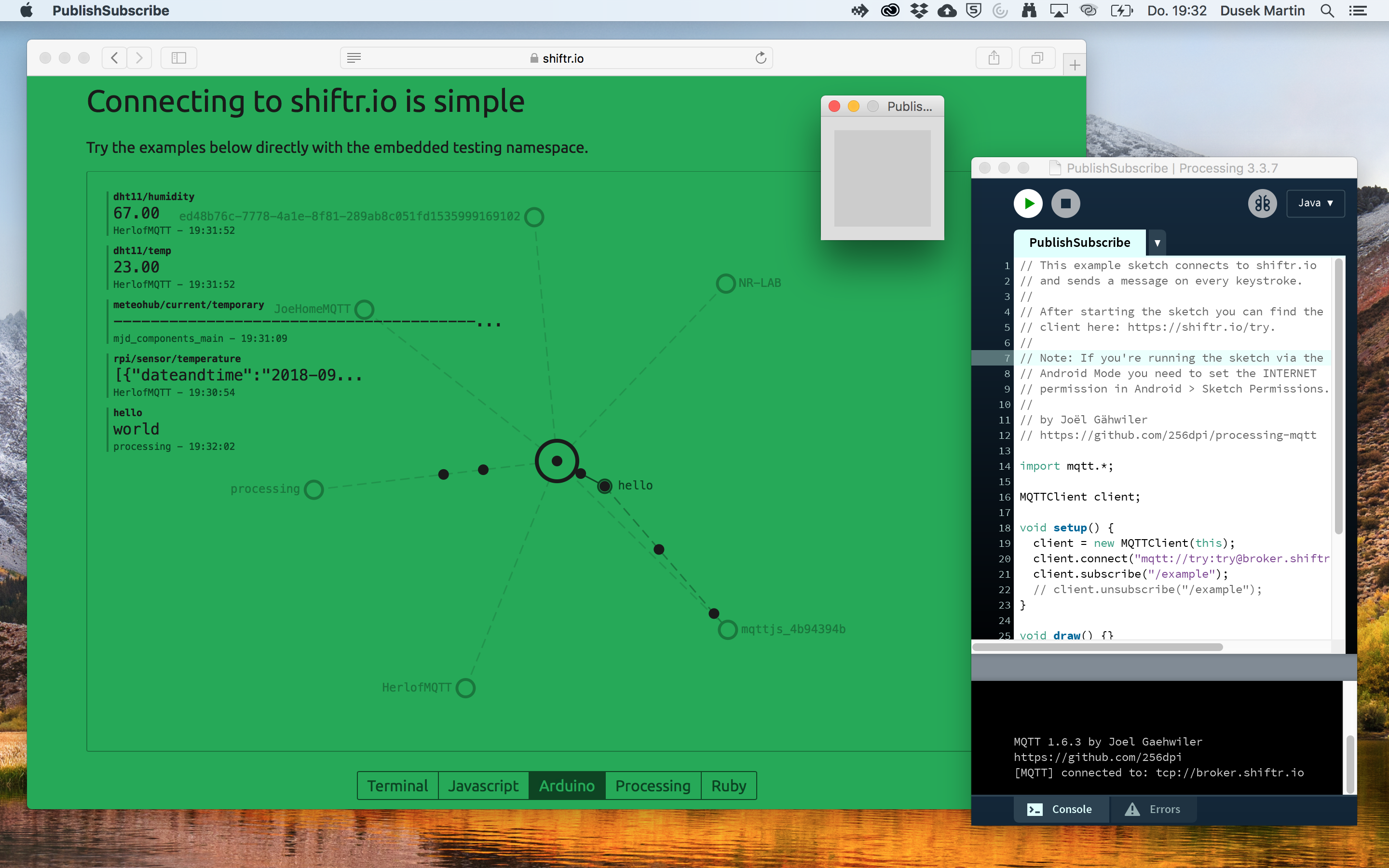Select the PublishSubscribe sketch tab
Screen dimensions: 1389x868
1079,242
